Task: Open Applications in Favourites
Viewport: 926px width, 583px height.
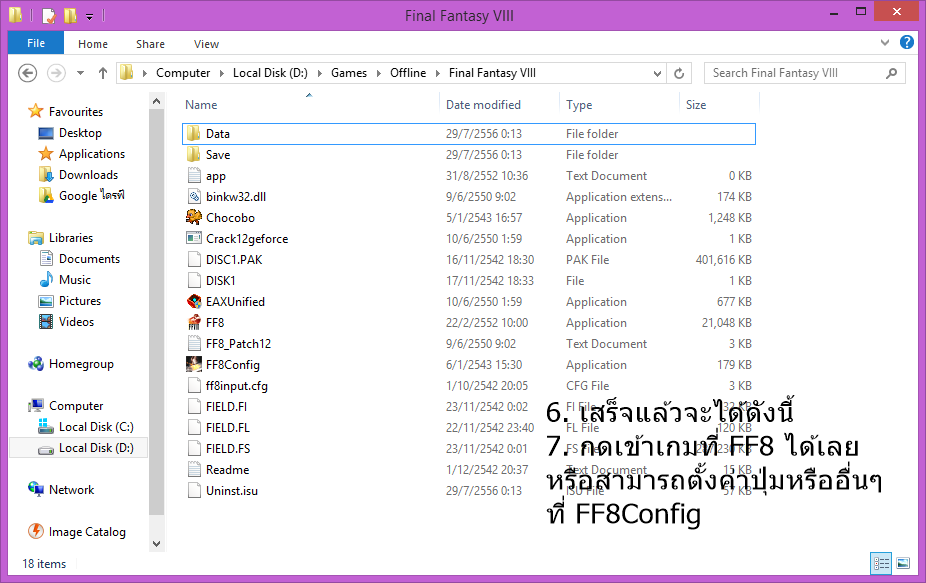Action: pos(81,154)
